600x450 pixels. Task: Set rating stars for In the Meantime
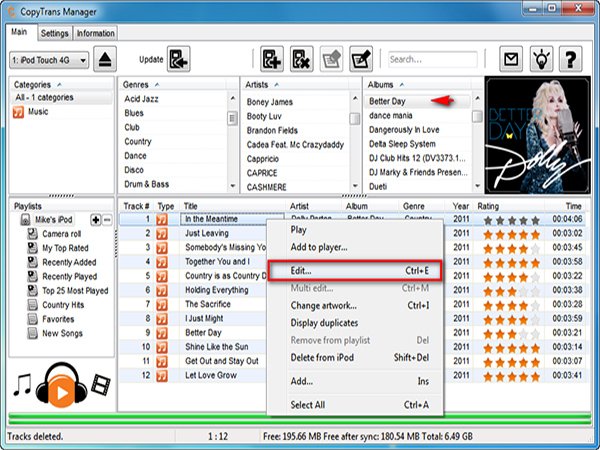coord(511,220)
